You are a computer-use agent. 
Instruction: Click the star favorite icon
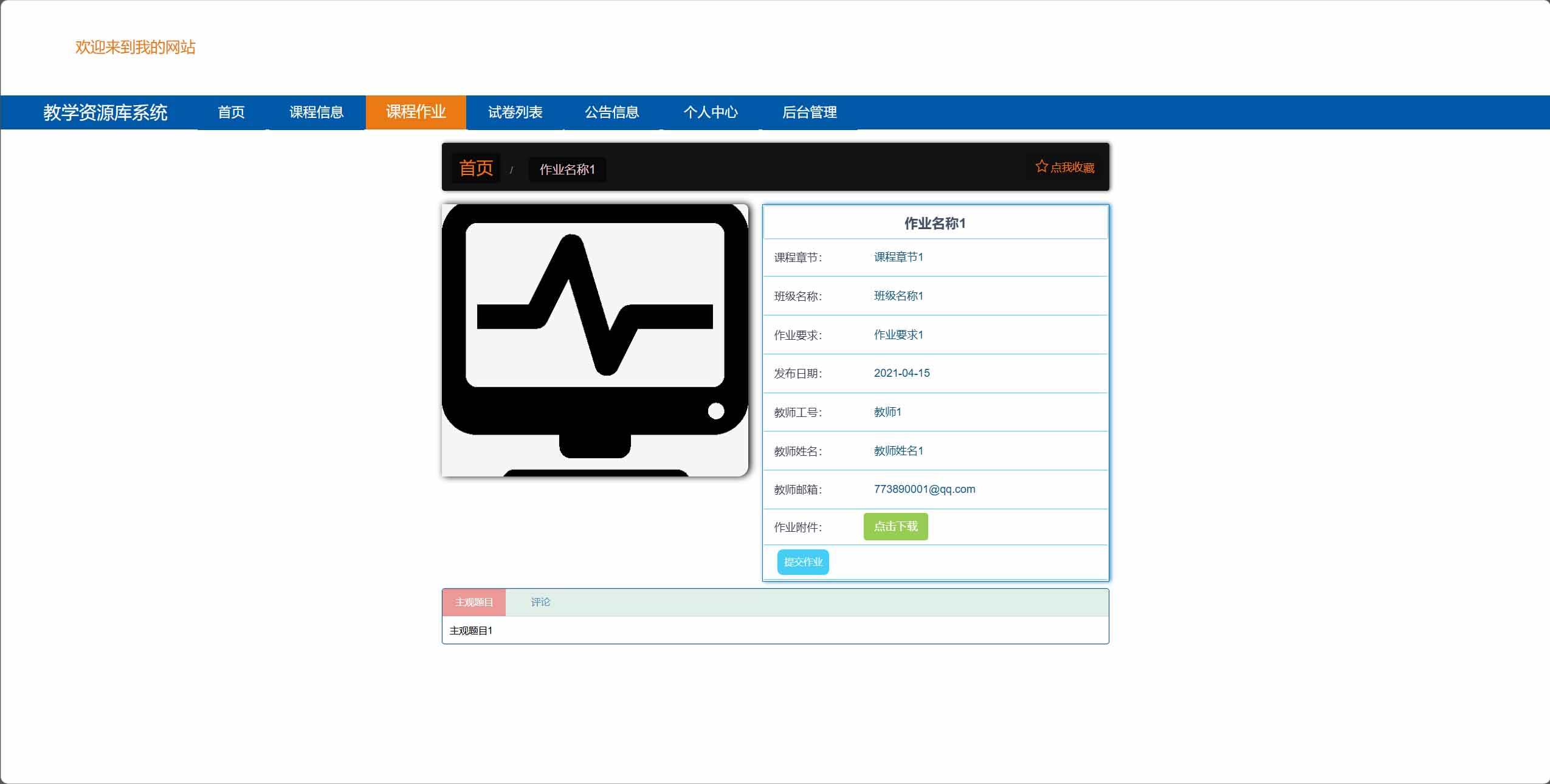[1041, 167]
